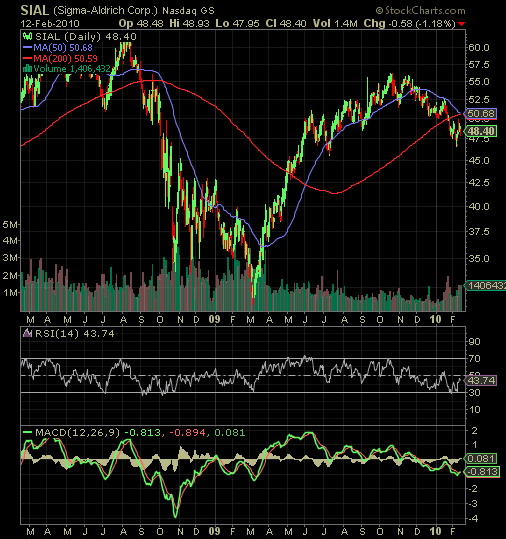Click the 45.0 price axis label
Viewport: 506px width, 539px height.
tap(479, 161)
